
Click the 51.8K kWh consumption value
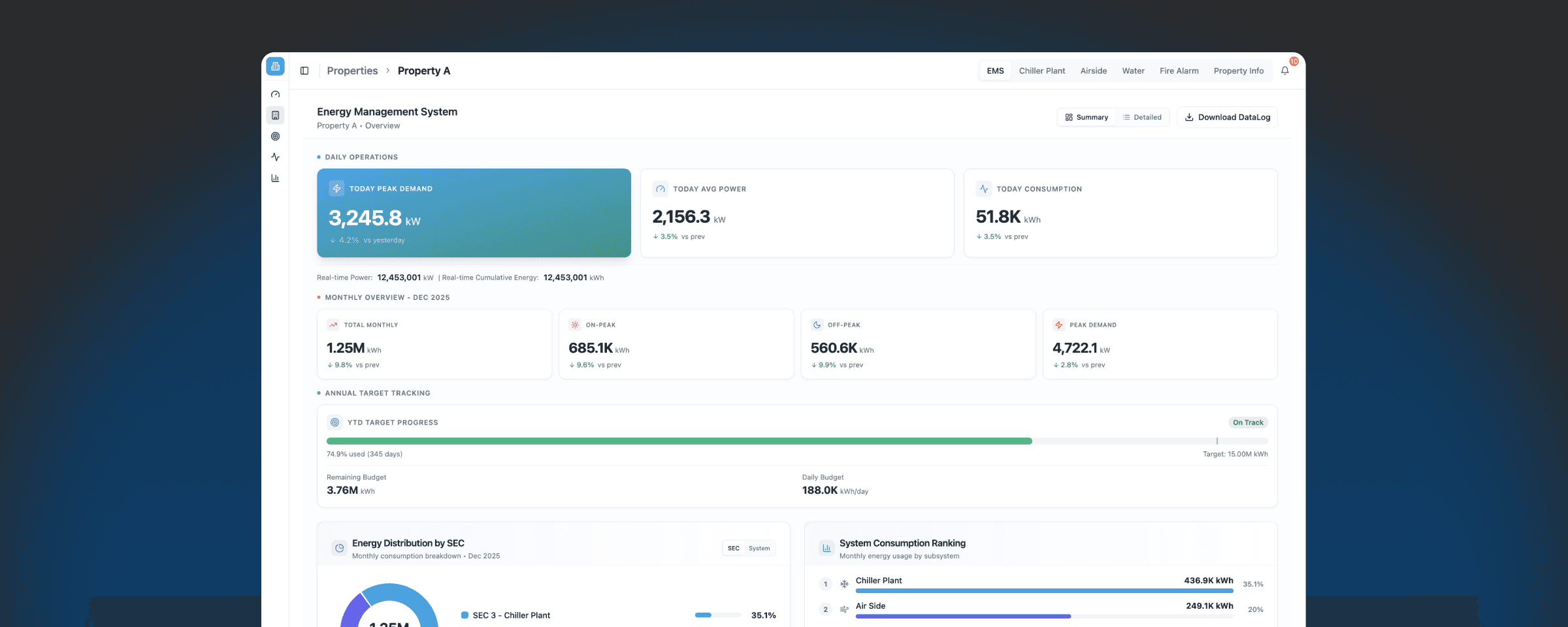pyautogui.click(x=1008, y=217)
